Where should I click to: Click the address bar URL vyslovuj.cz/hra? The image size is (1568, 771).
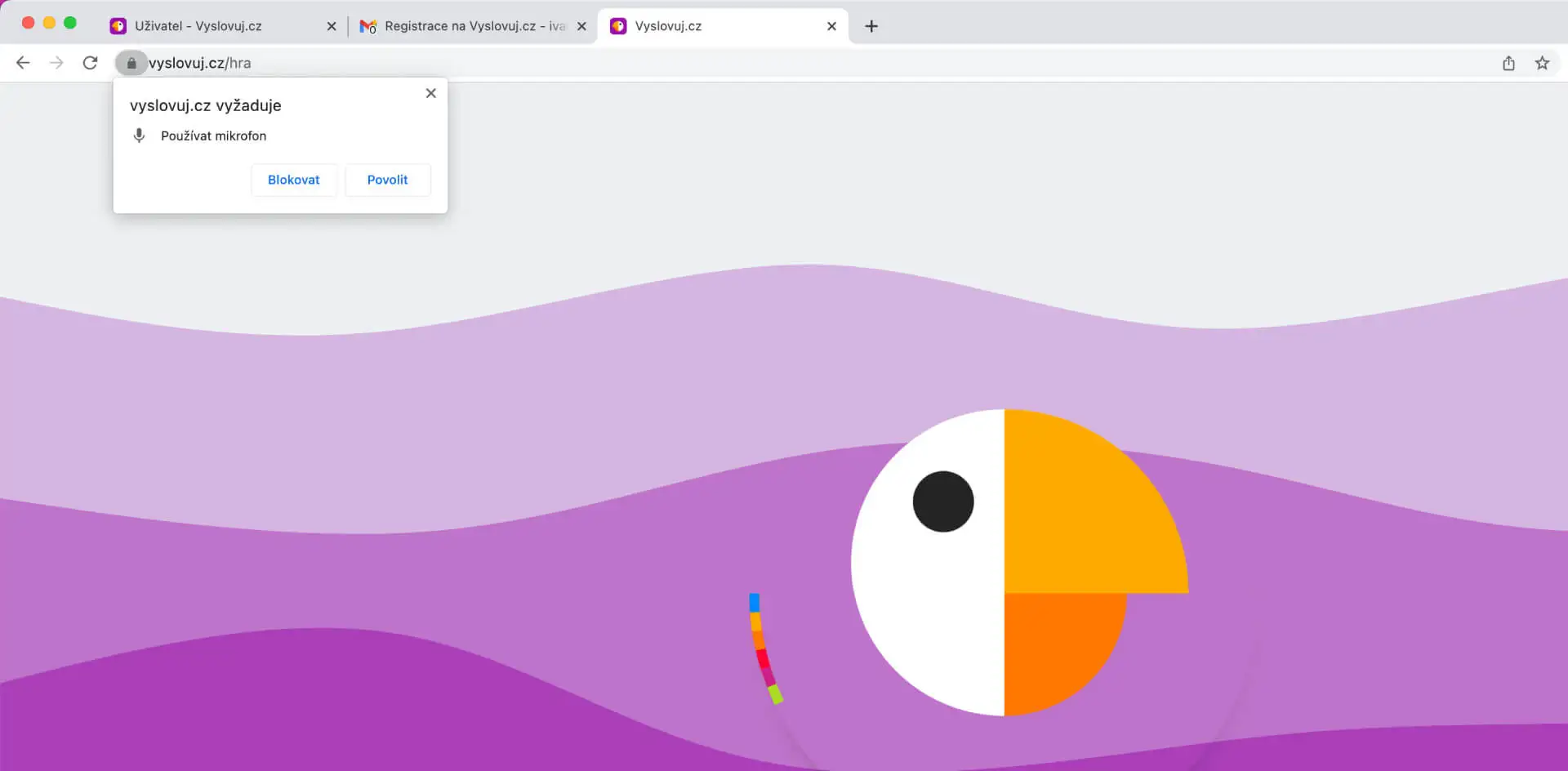coord(200,63)
